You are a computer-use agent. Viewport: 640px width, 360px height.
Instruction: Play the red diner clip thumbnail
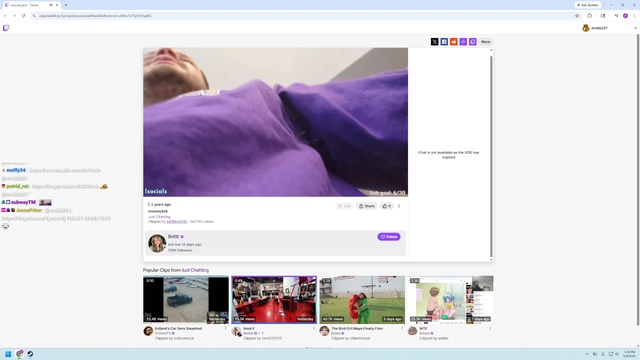coord(274,300)
